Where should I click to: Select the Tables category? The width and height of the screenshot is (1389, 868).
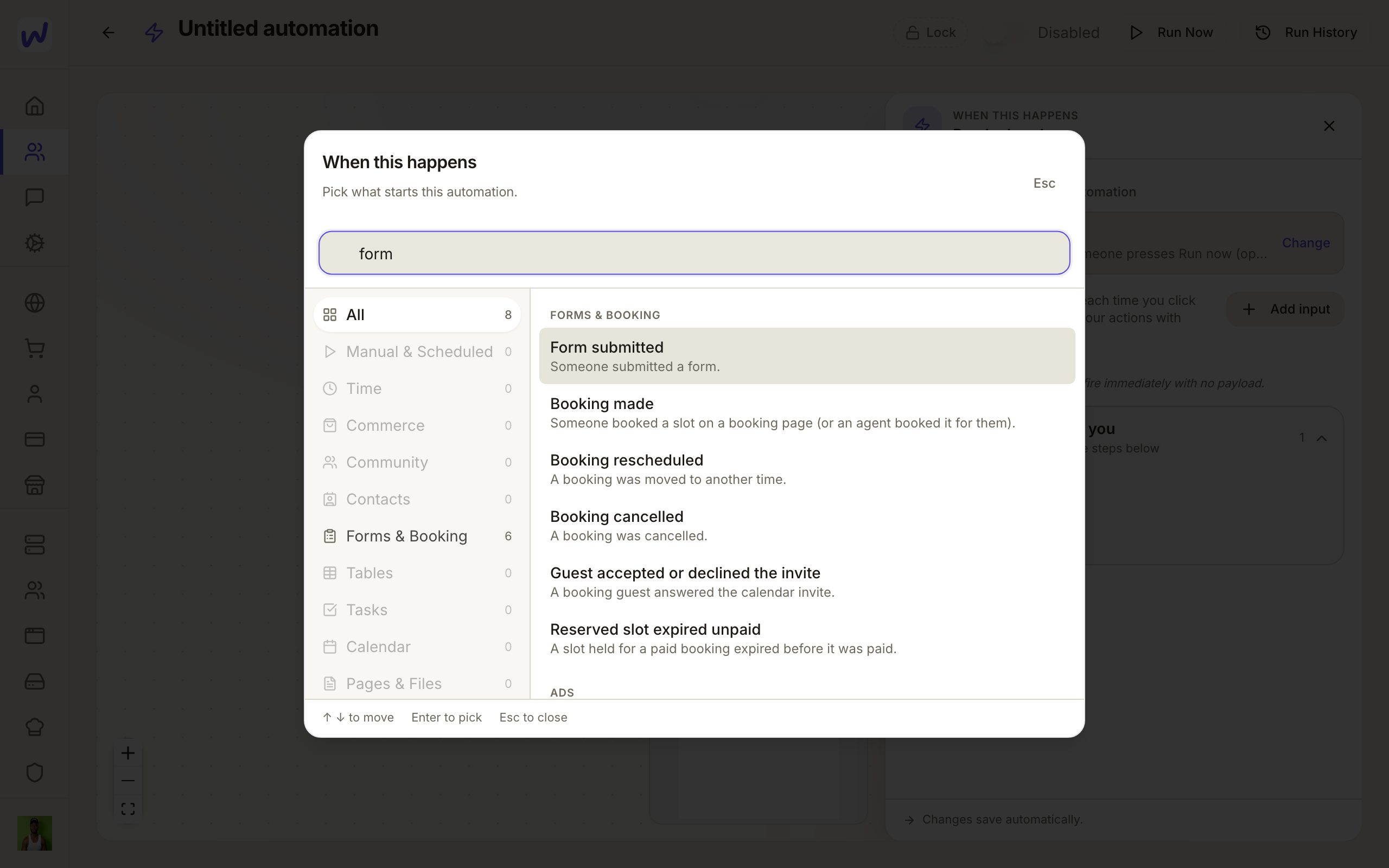coord(417,573)
